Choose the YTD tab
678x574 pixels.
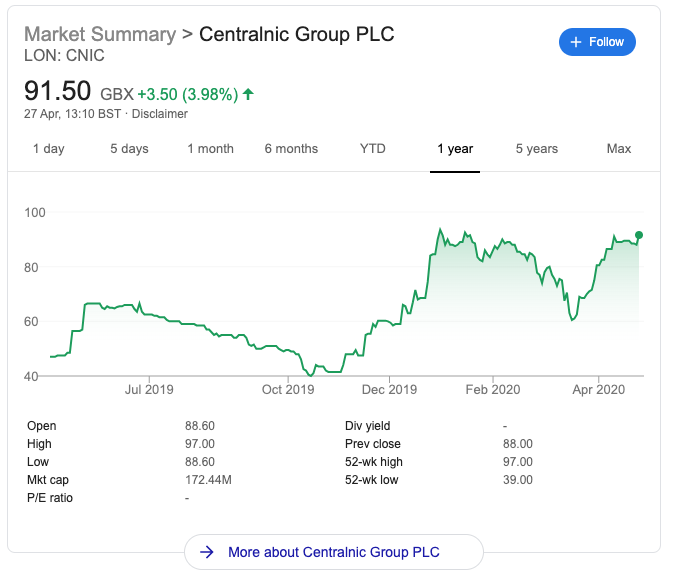[373, 149]
